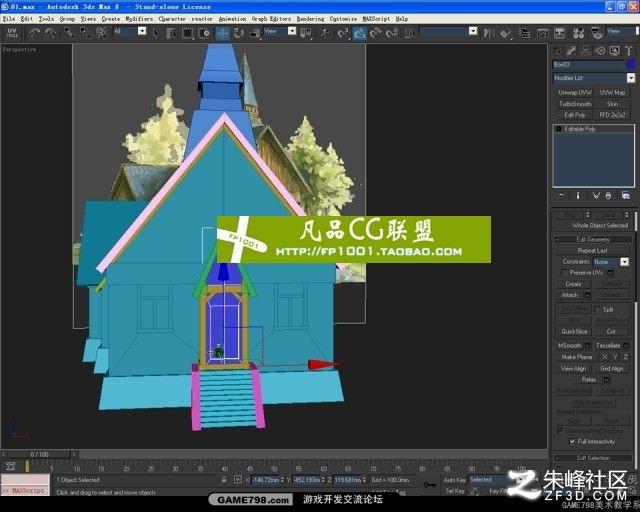
Task: Click the Undo arrow icon
Action: 35,33
